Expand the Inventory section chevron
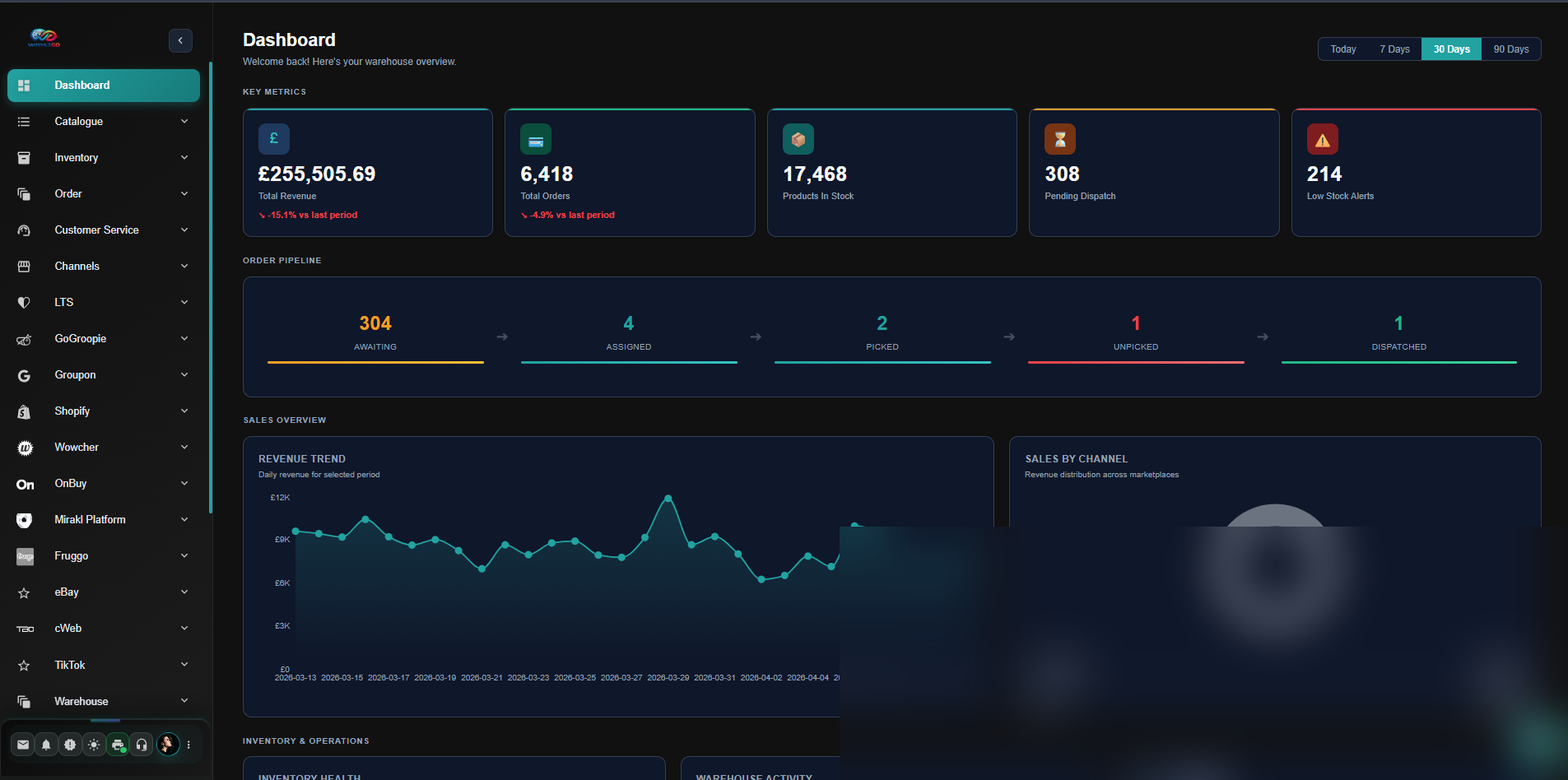Screen dimensions: 1568x780 pyautogui.click(x=184, y=157)
